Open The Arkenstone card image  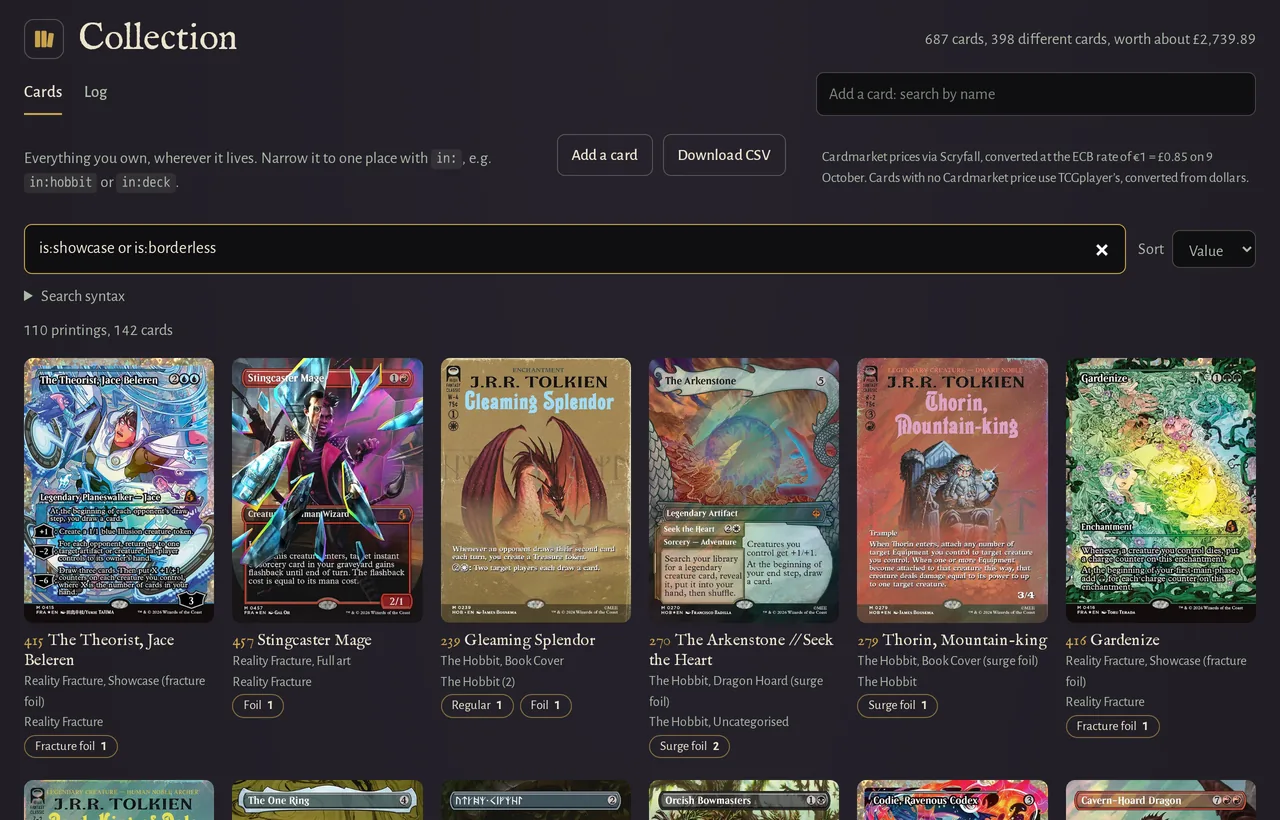(x=744, y=490)
